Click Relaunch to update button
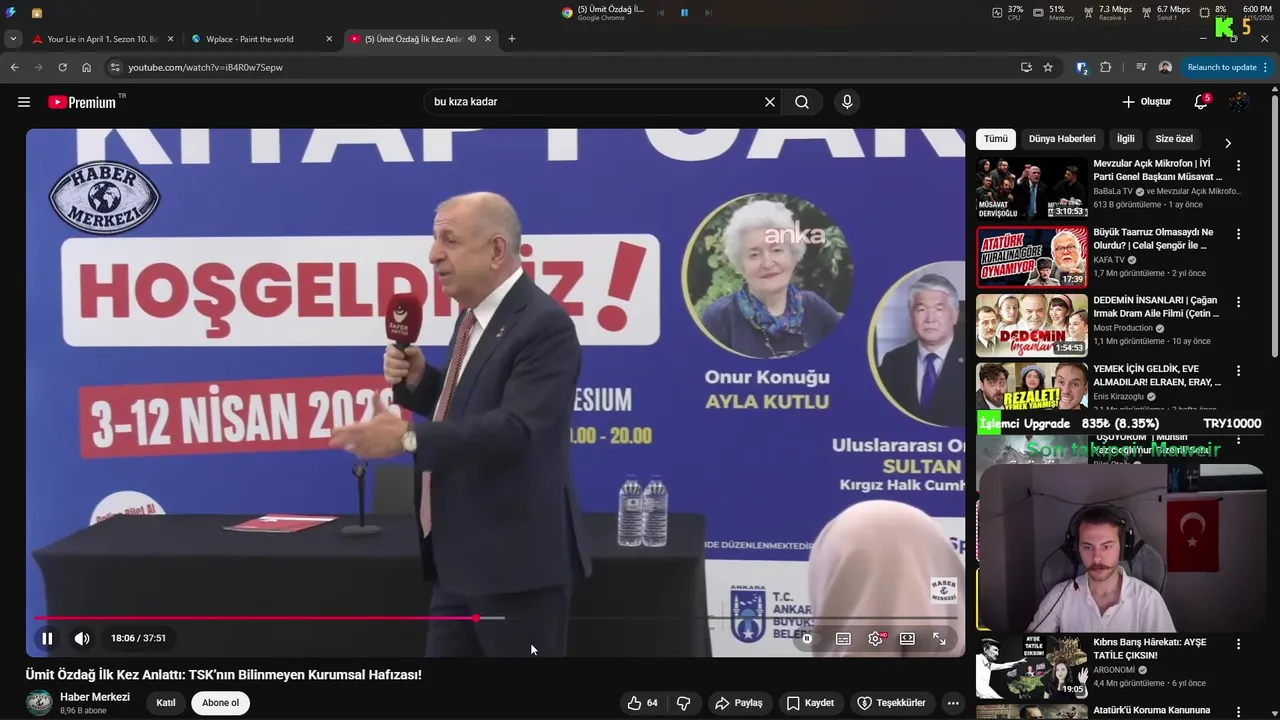The image size is (1280, 720). pos(1226,67)
